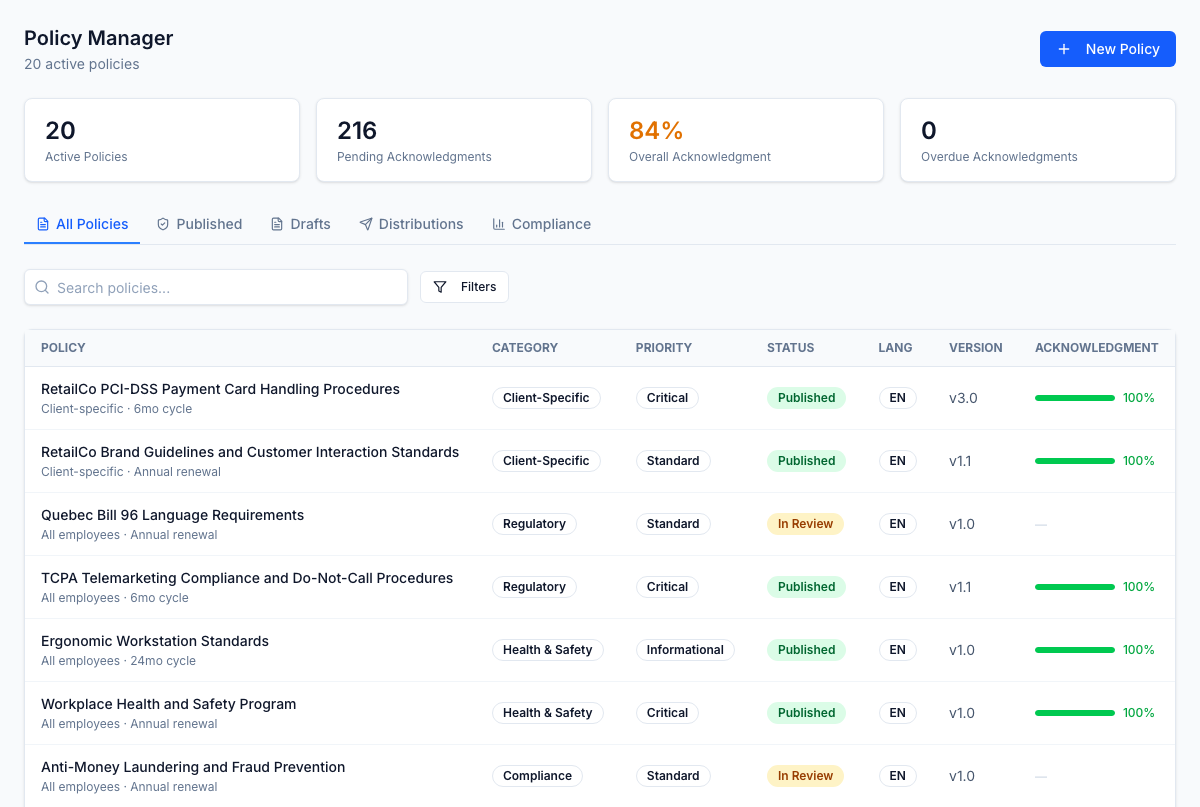Click the Pending Acknowledgments card
Viewport: 1200px width, 807px height.
point(454,140)
